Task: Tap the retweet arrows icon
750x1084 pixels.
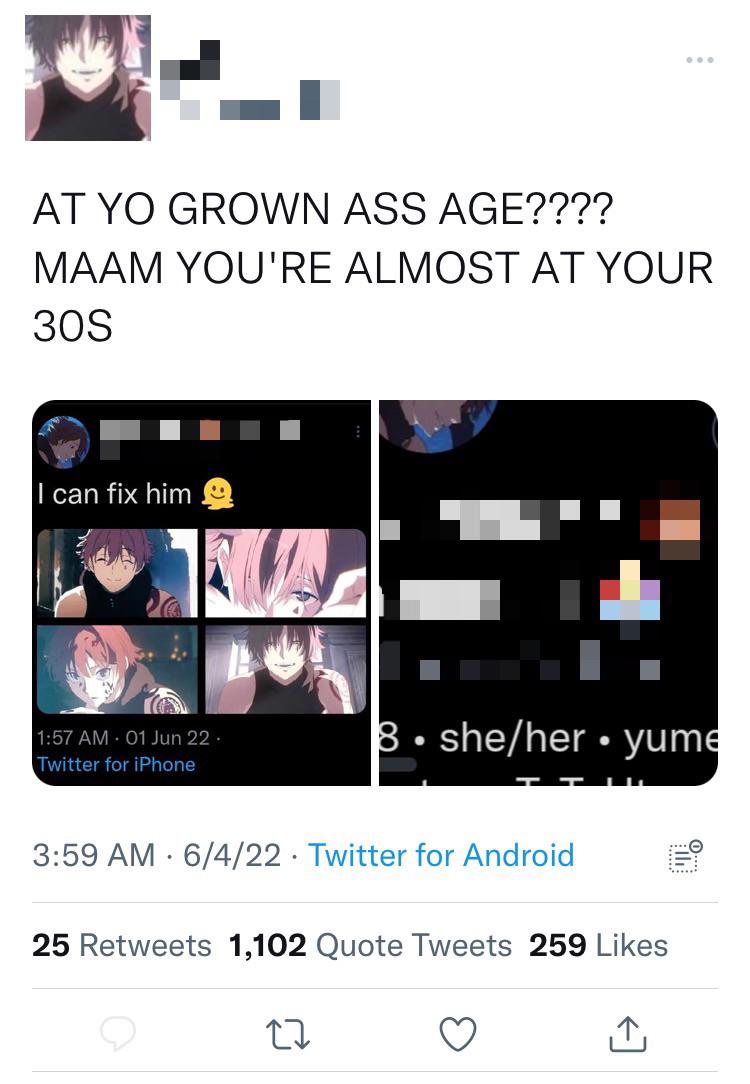Action: 288,1035
